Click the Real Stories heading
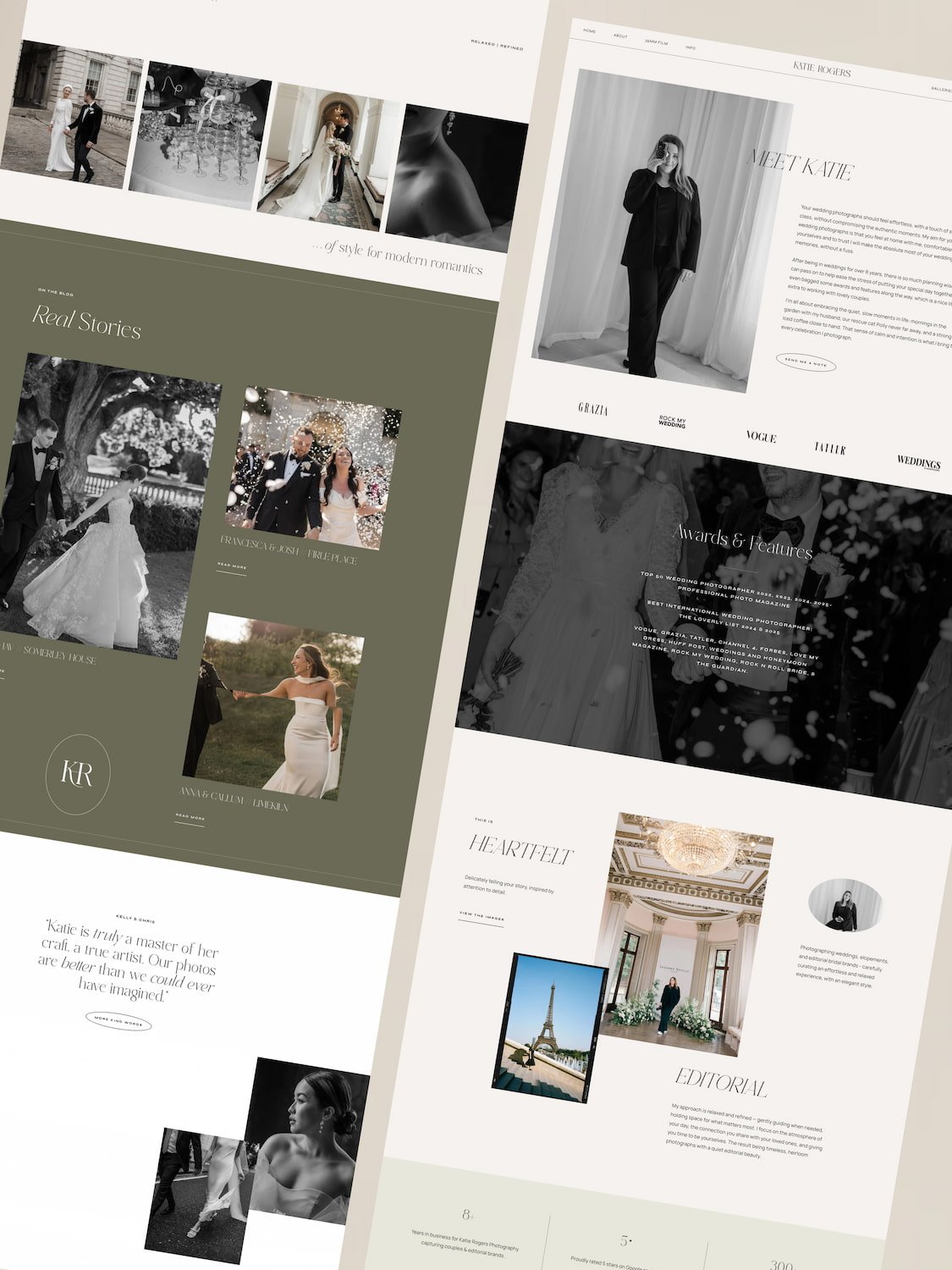 click(x=86, y=321)
